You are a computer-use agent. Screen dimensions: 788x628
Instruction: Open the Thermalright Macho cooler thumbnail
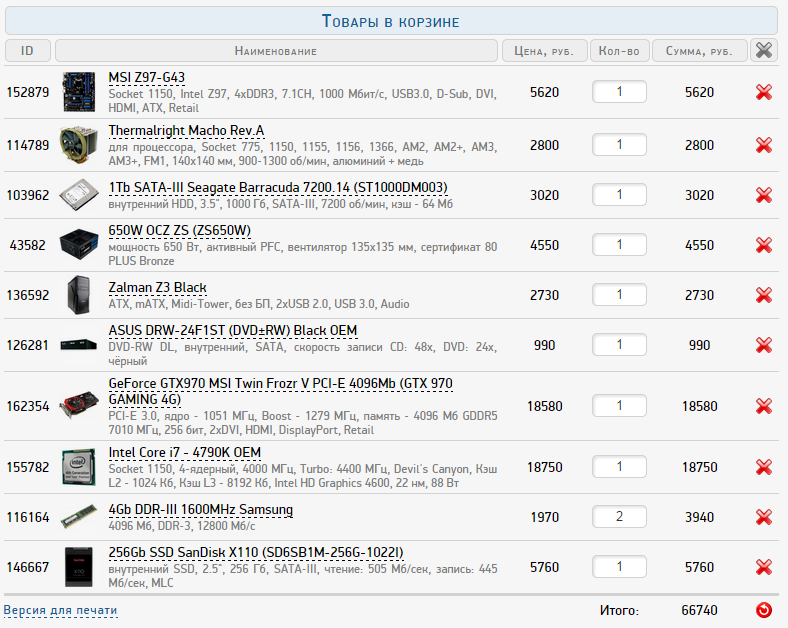(x=78, y=145)
